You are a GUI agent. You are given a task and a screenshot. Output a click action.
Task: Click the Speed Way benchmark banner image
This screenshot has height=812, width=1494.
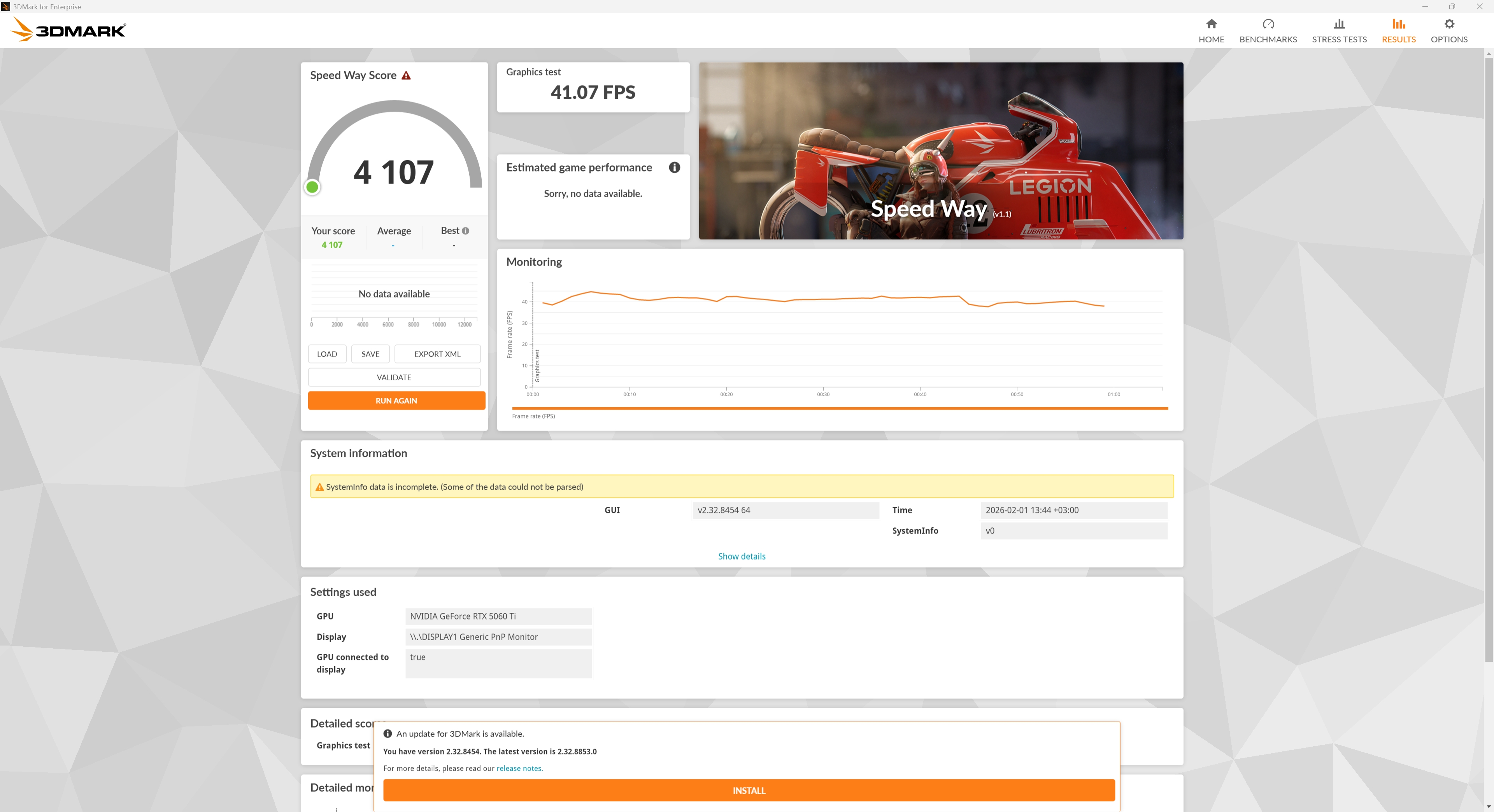(940, 150)
